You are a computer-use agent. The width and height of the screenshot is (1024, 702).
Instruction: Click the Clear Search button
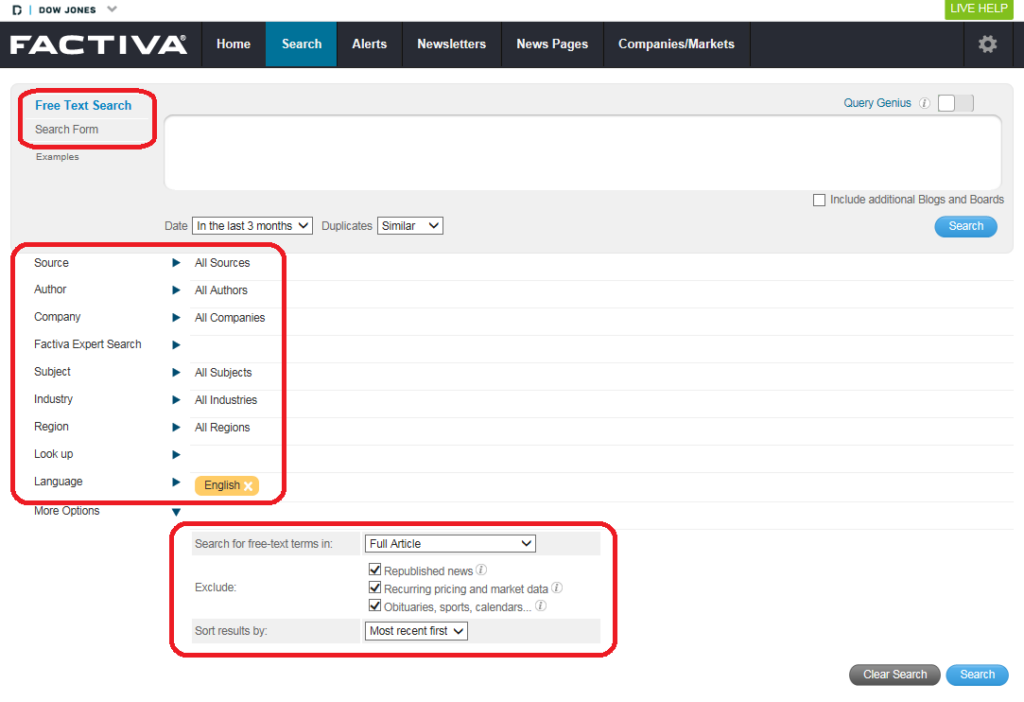tap(894, 674)
